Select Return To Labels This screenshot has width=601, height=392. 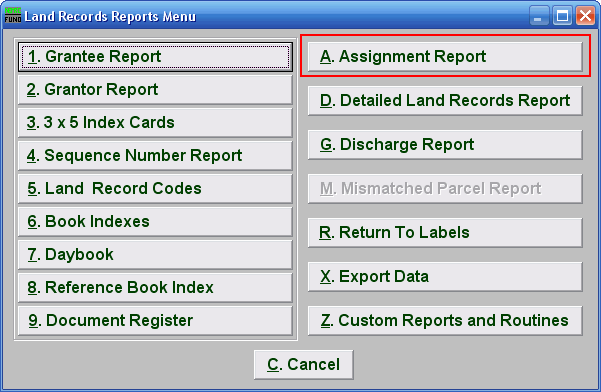point(445,233)
